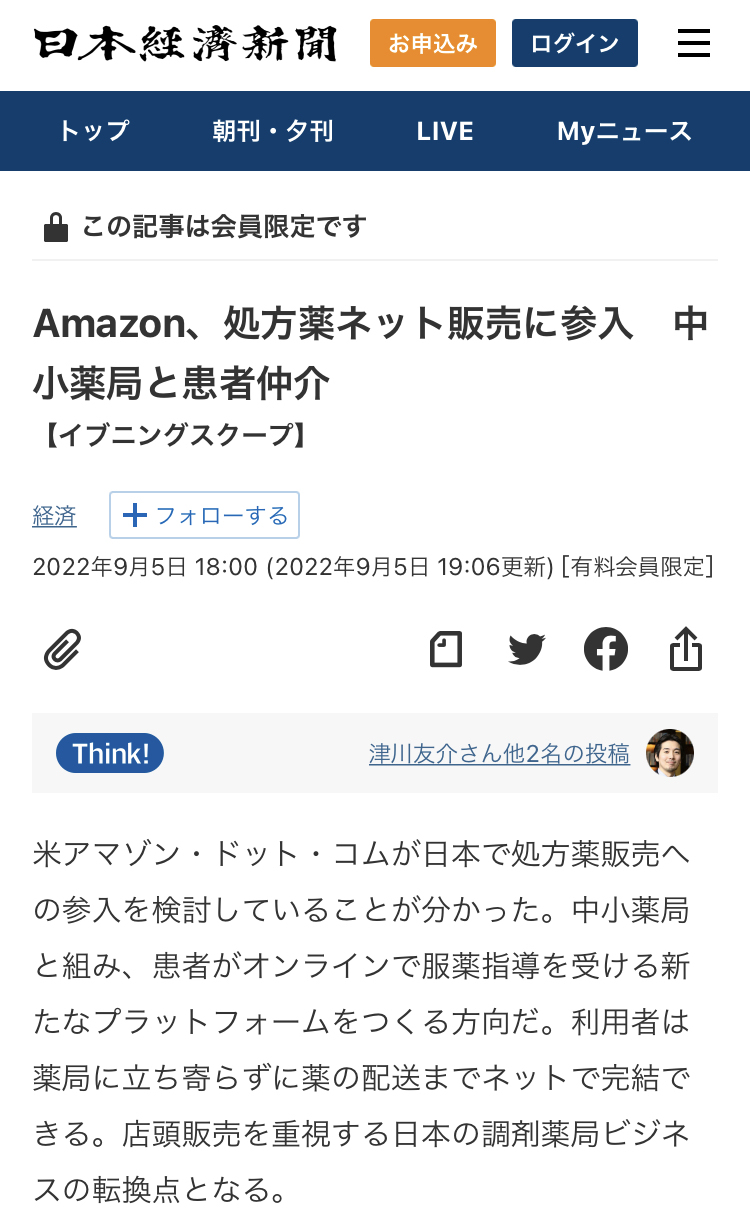Screen dimensions: 750x1216
Task: Open the 経済 category link
Action: coord(55,515)
